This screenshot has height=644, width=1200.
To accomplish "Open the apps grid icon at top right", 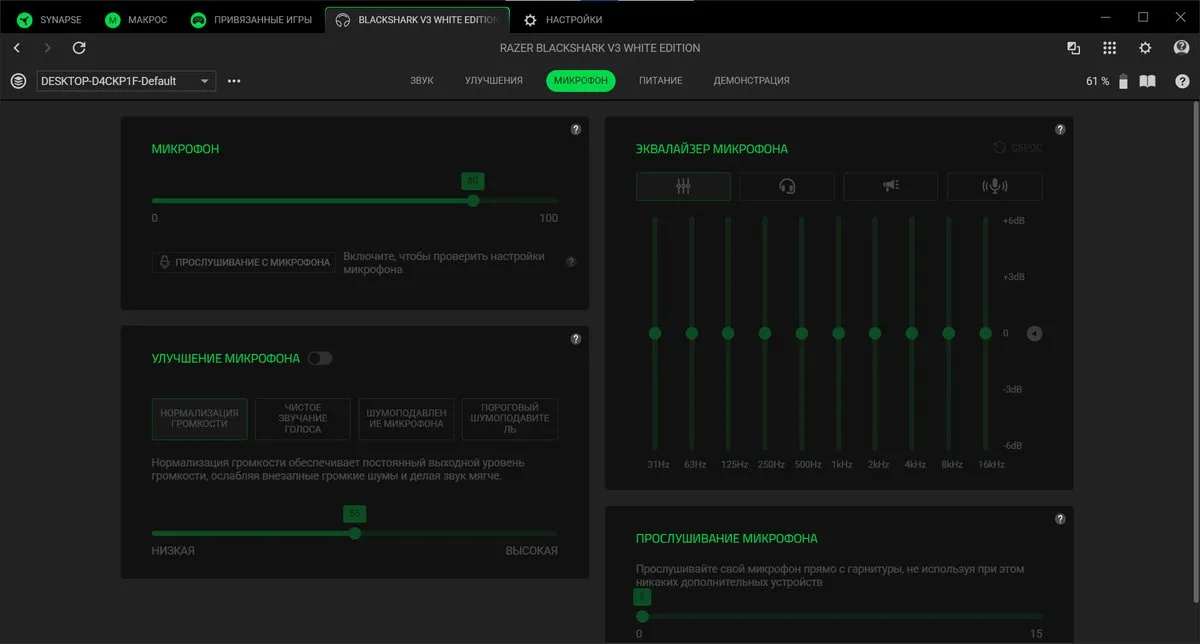I will (x=1109, y=48).
